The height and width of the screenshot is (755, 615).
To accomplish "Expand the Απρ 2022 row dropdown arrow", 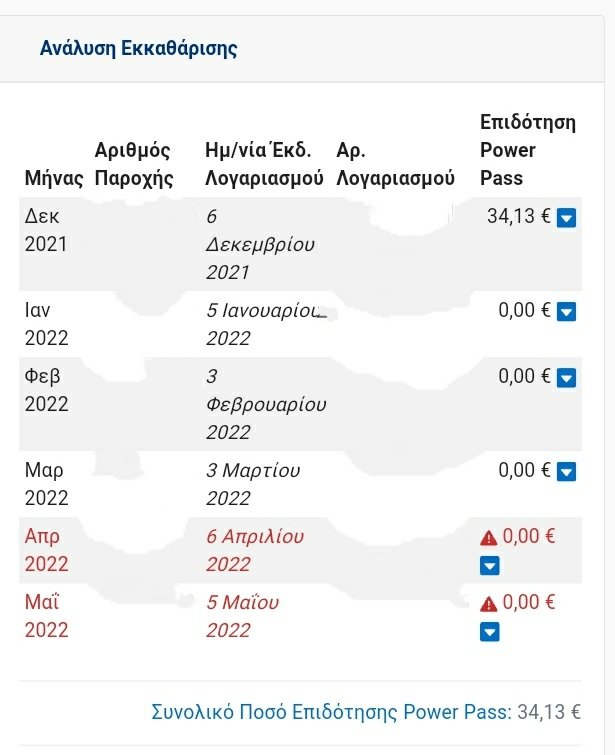I will (x=489, y=566).
